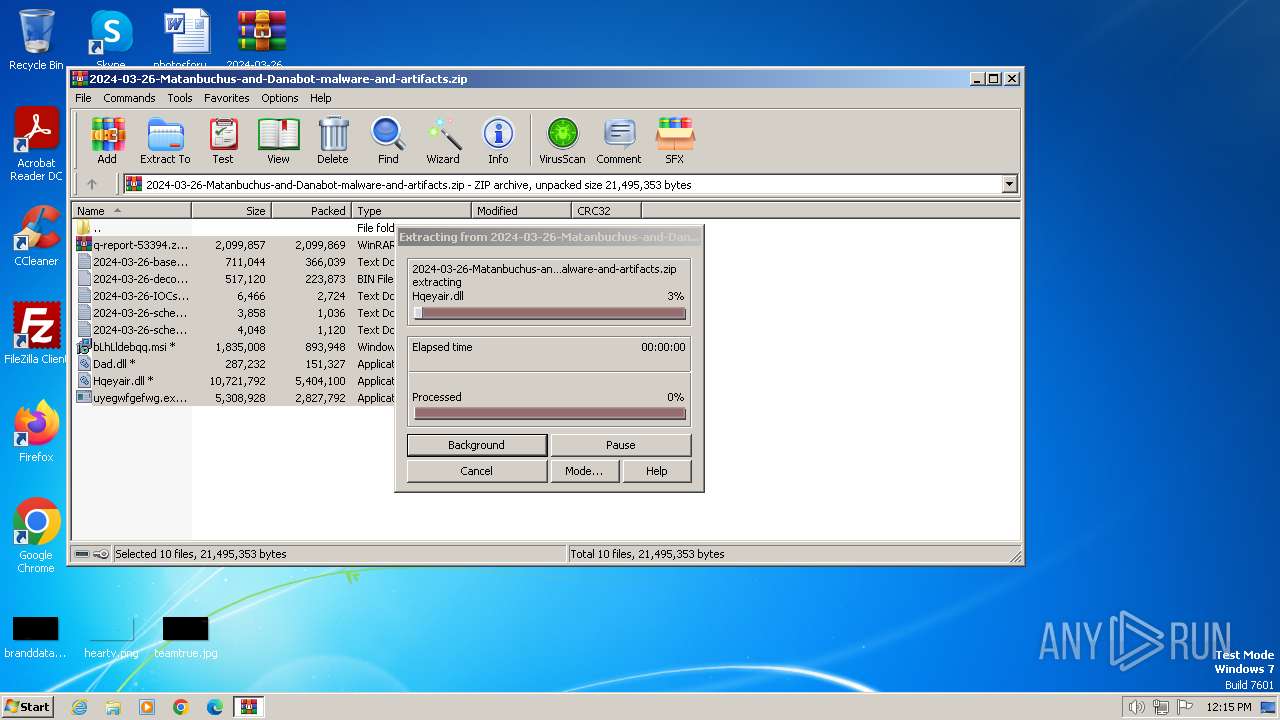Screen dimensions: 1280x720
Task: Sort by Modified column header
Action: (521, 211)
